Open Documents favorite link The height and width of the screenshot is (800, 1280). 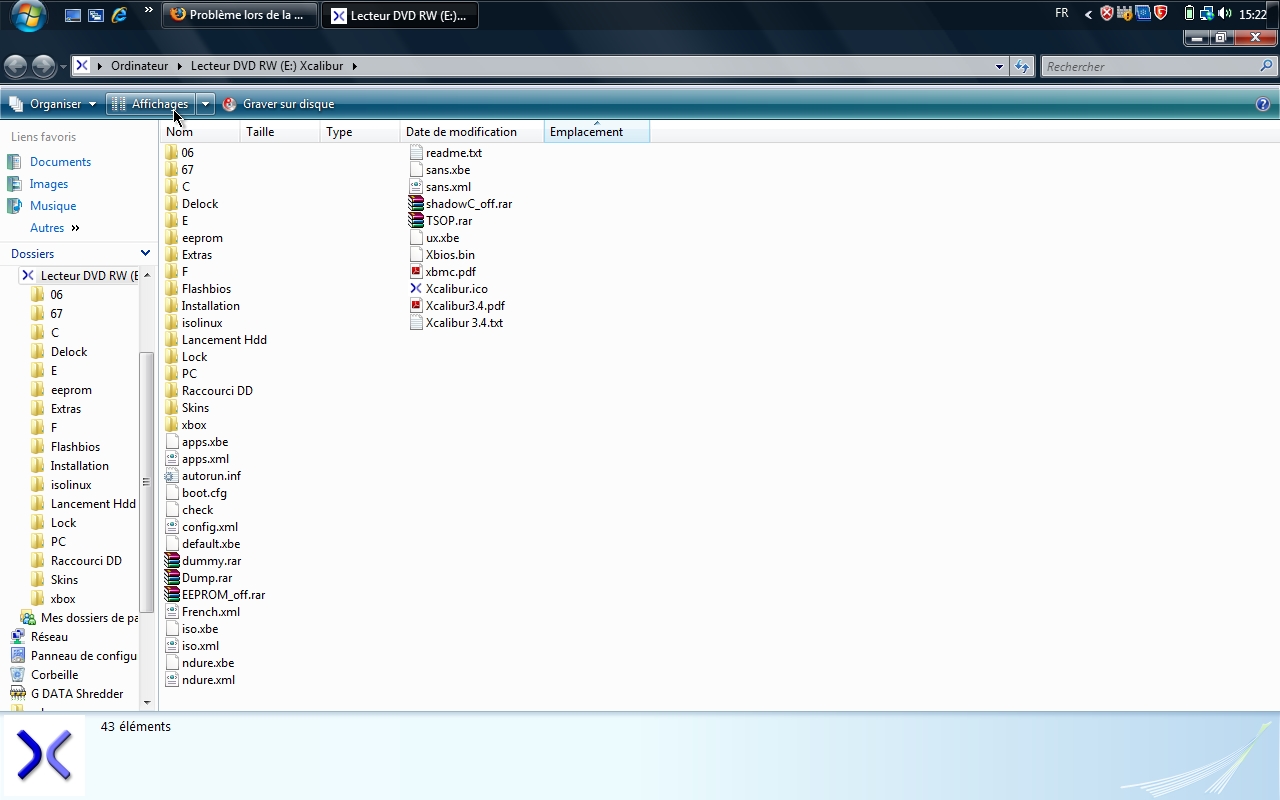point(60,162)
